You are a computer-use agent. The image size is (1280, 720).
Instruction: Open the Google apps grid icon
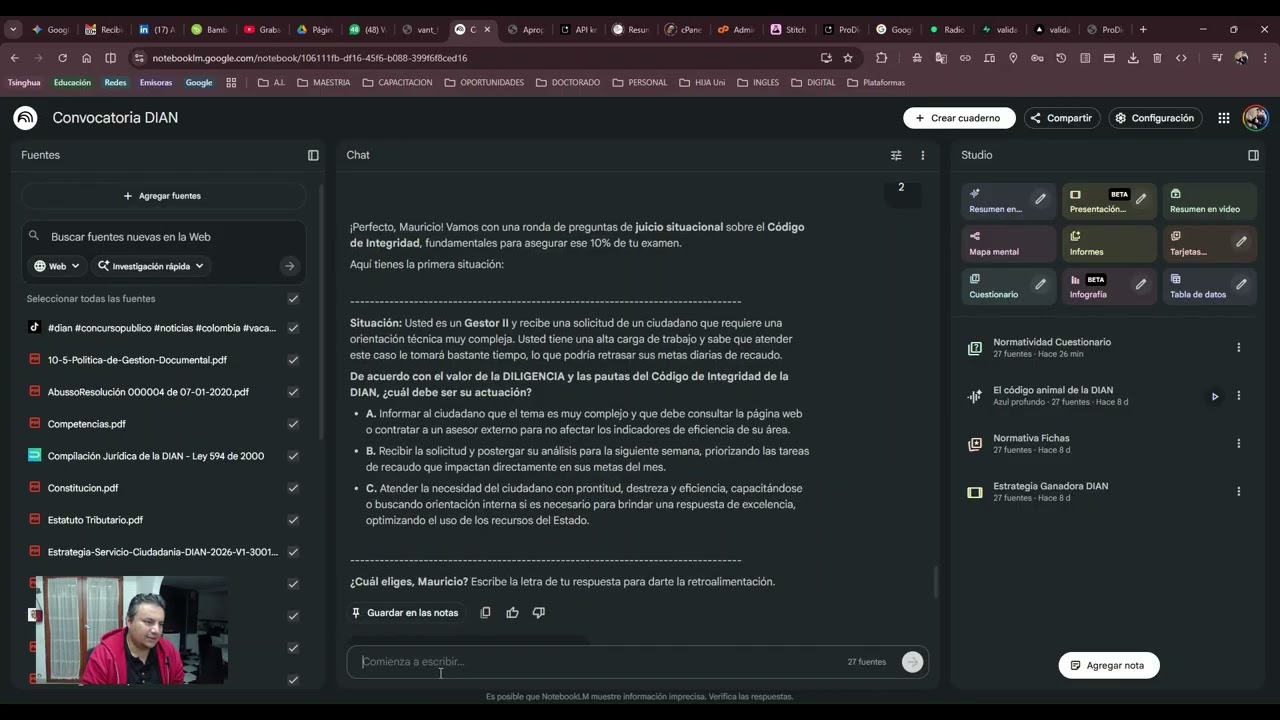coord(1224,118)
